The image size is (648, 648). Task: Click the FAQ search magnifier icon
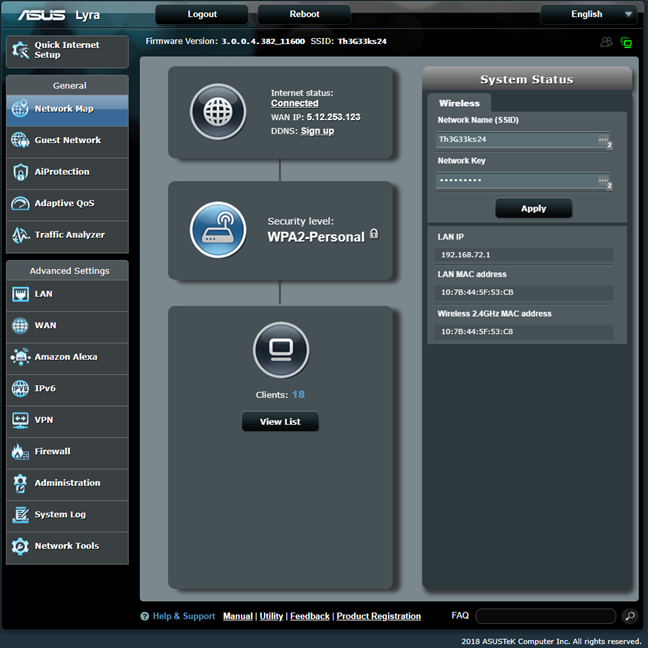[630, 616]
